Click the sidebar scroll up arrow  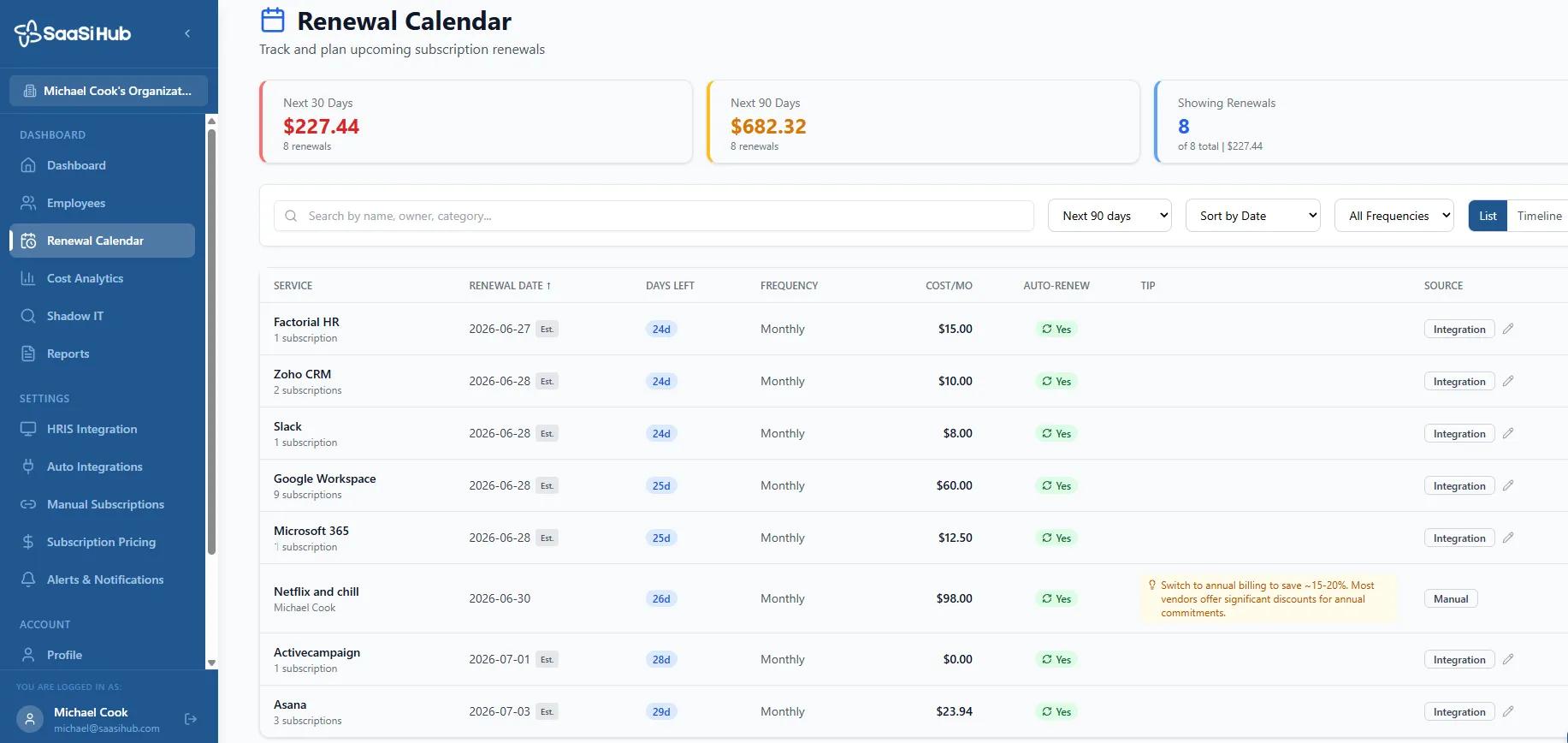[211, 121]
